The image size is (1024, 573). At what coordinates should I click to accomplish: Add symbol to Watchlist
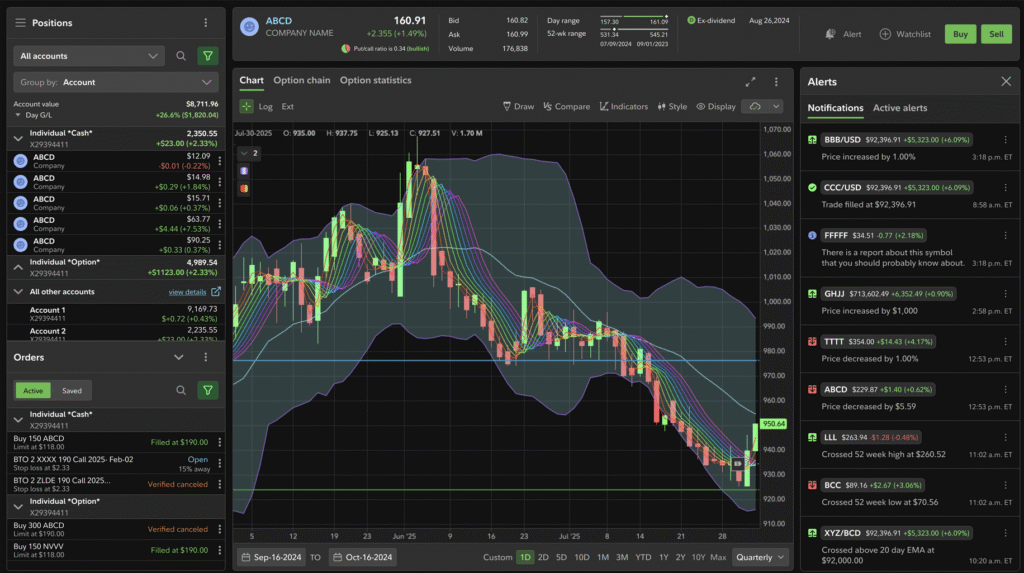(905, 34)
